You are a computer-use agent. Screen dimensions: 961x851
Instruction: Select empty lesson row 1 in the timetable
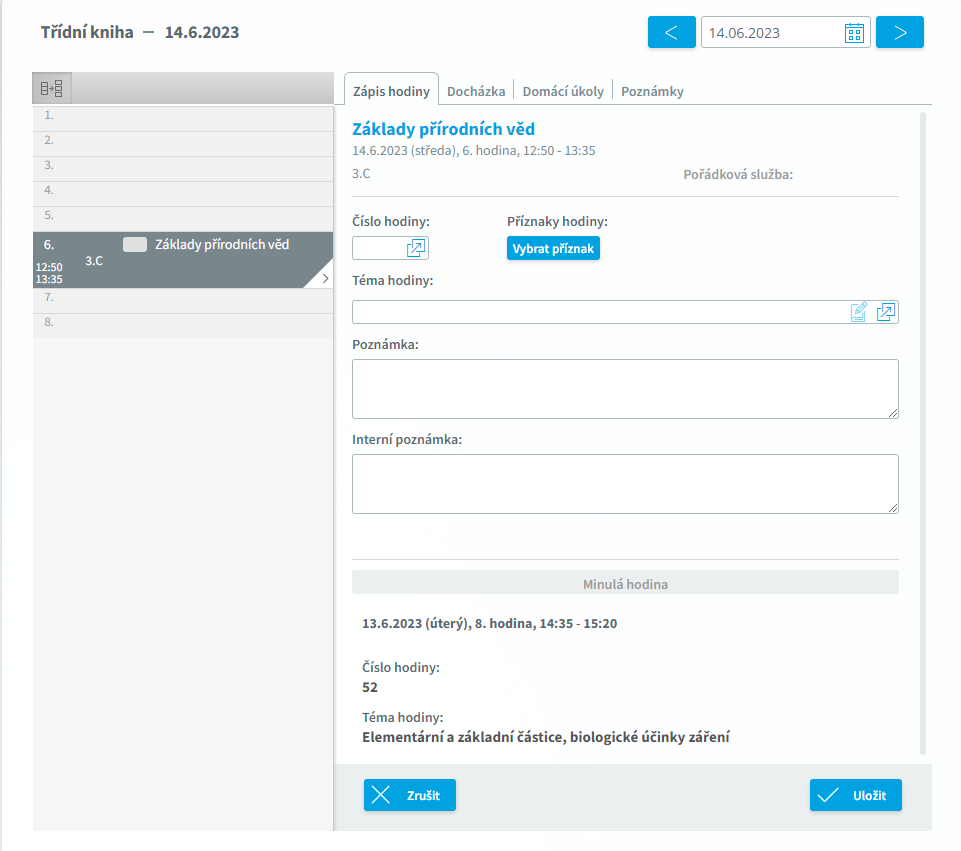coord(183,116)
